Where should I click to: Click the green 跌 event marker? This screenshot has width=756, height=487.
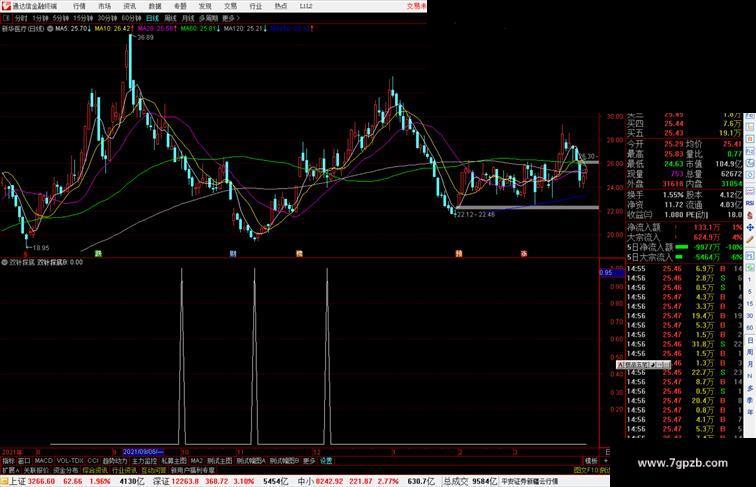[98, 253]
